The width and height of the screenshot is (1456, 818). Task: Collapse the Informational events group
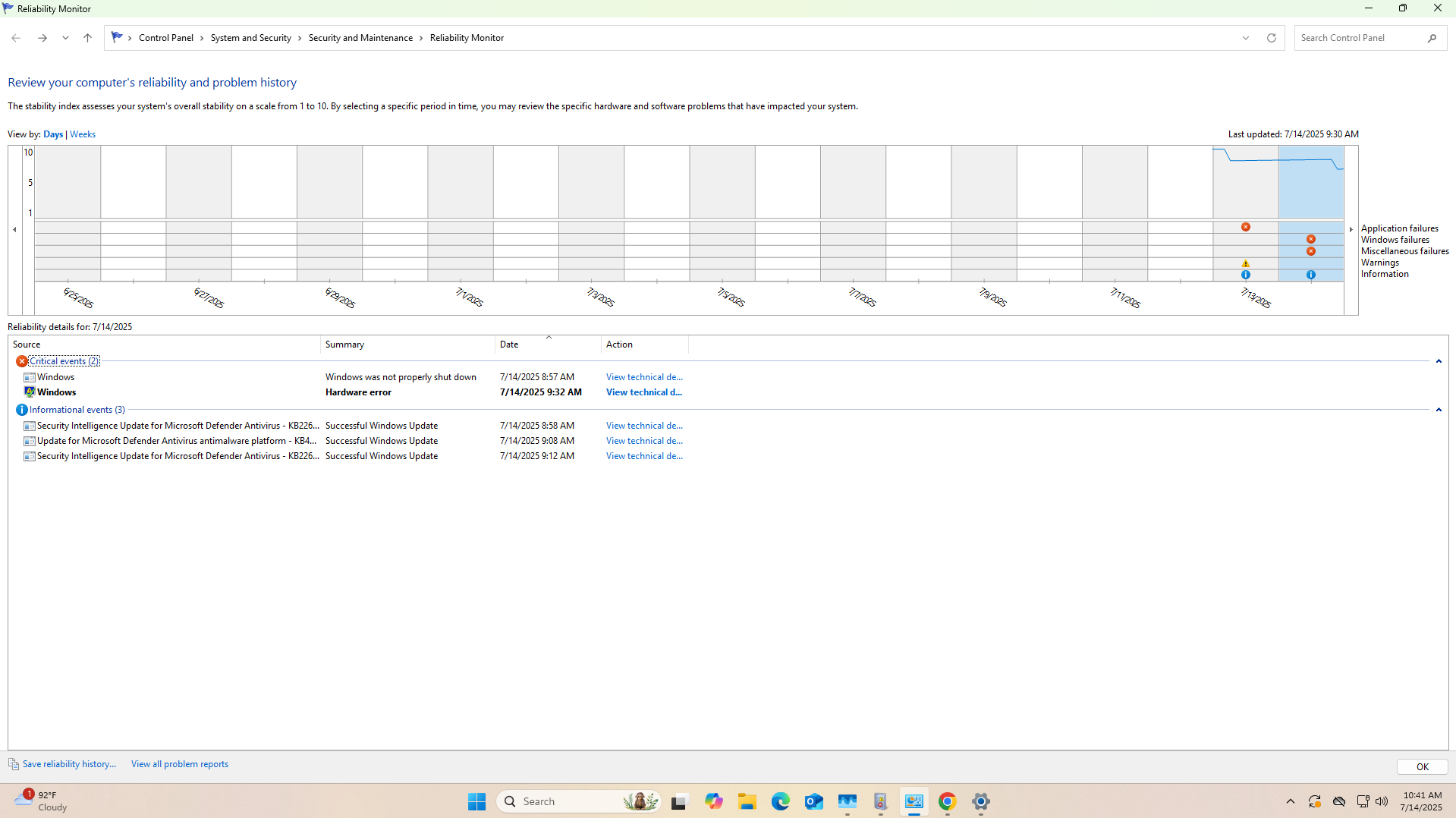(x=1438, y=410)
